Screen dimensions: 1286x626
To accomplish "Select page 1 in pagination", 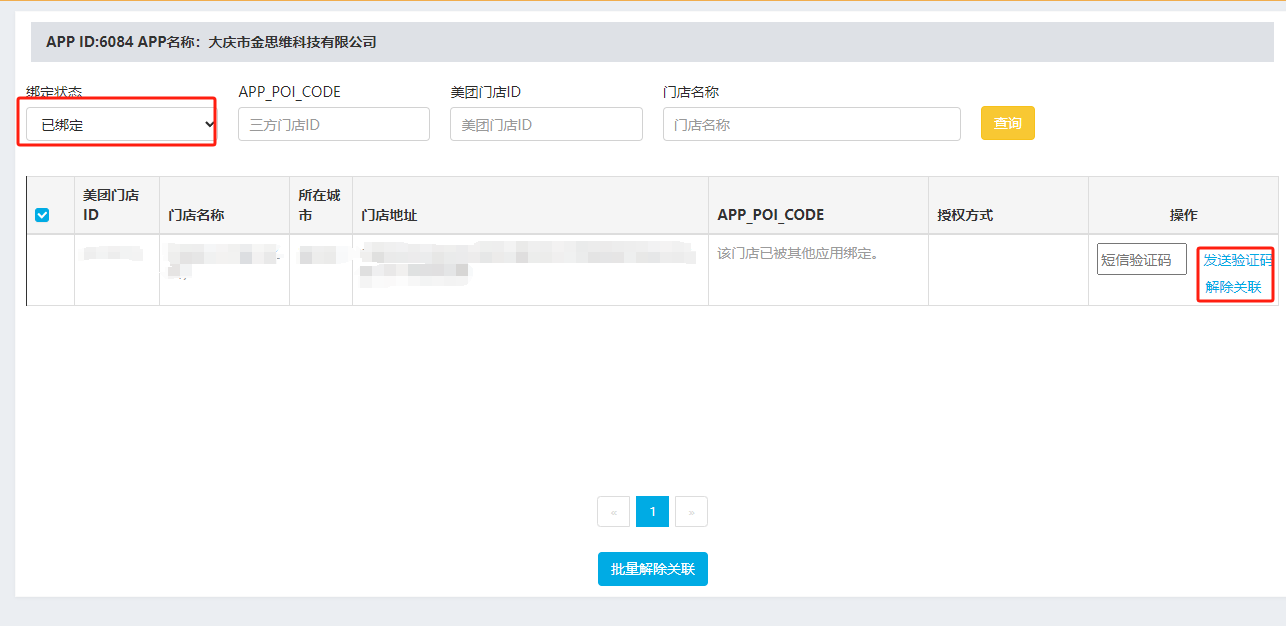I will pyautogui.click(x=652, y=512).
